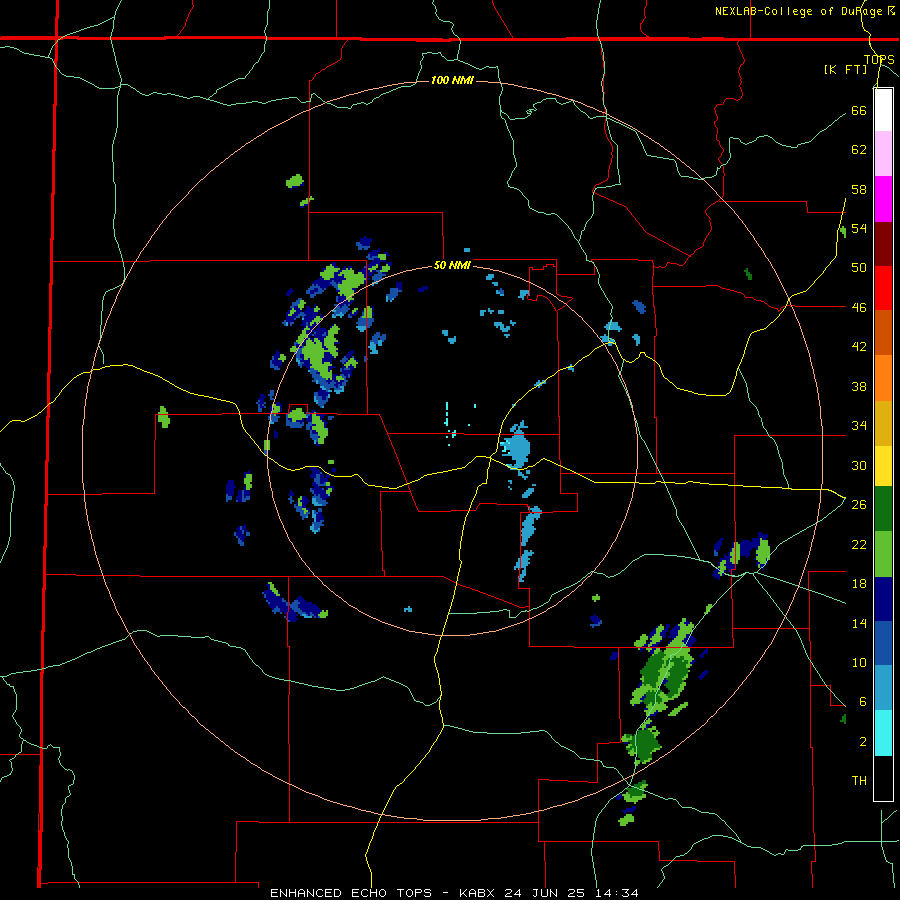Image resolution: width=900 pixels, height=900 pixels.
Task: Click the legend value "46"
Action: tap(859, 308)
